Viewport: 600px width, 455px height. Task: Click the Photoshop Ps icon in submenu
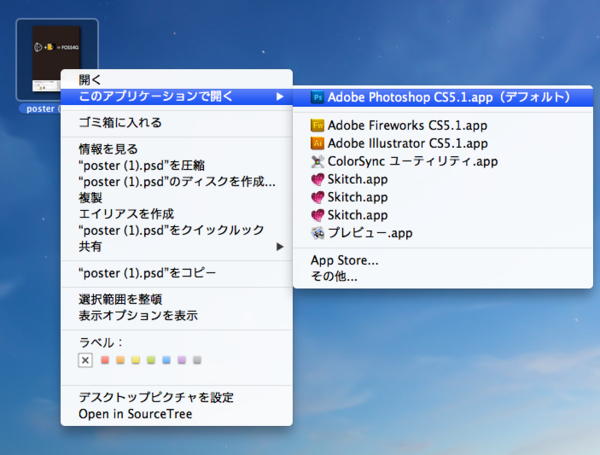[x=318, y=98]
